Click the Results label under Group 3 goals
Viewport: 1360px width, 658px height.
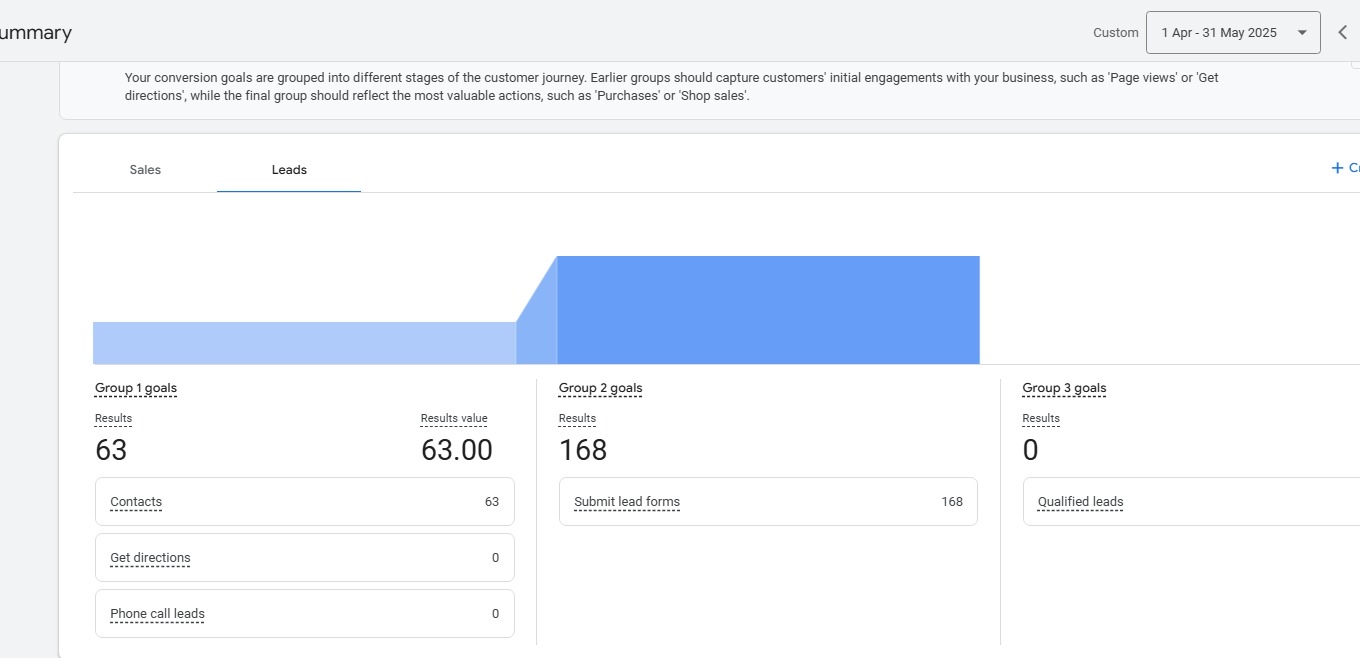click(1041, 419)
